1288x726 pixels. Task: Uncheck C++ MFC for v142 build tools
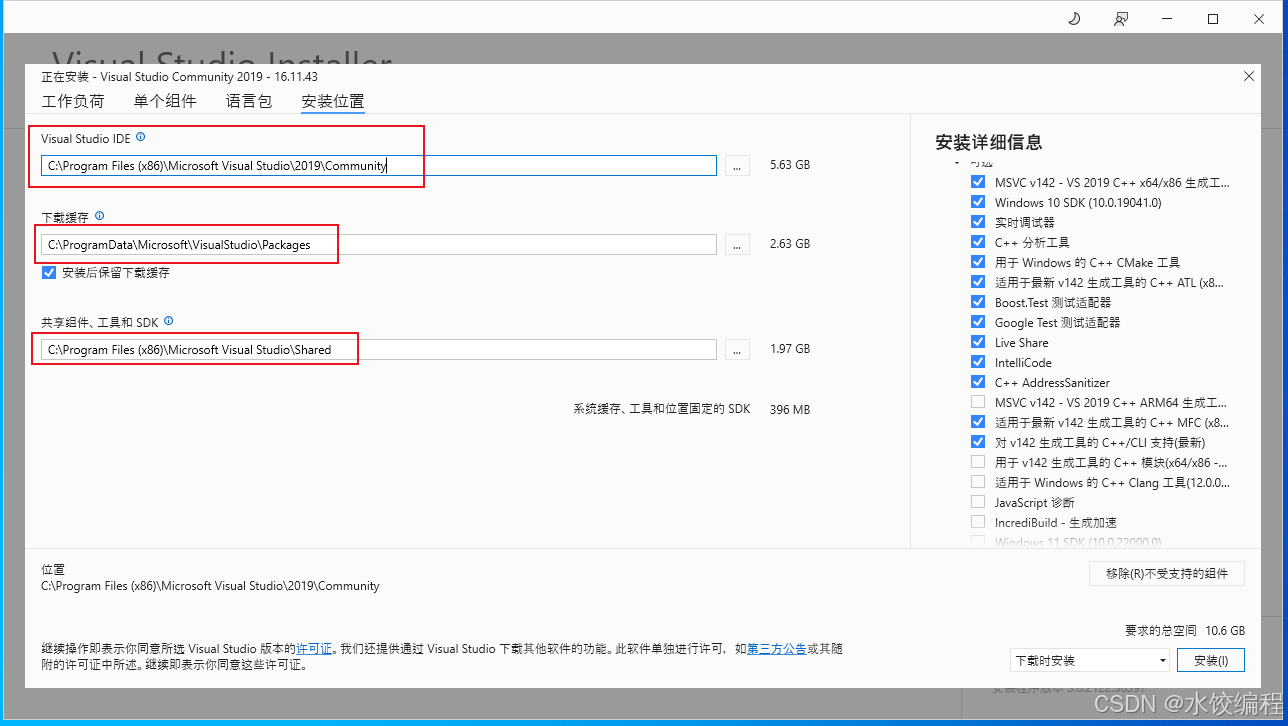(x=977, y=422)
